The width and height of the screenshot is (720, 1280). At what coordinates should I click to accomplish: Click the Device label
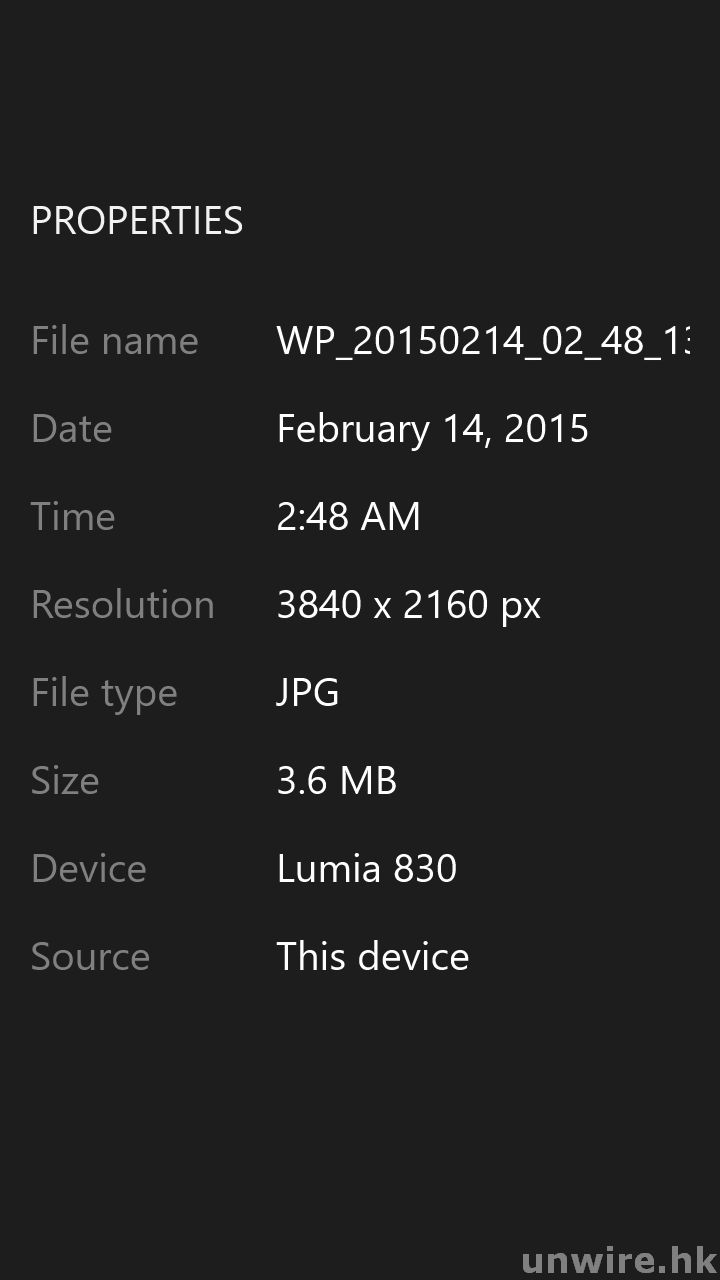pyautogui.click(x=89, y=869)
